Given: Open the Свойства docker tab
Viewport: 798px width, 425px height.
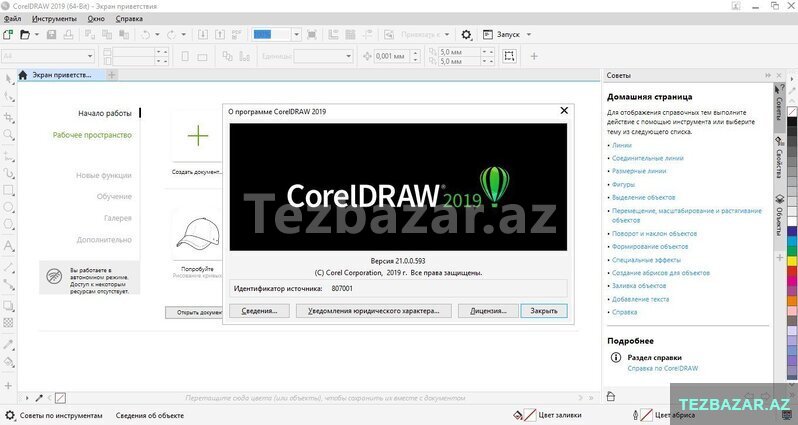Looking at the screenshot, I should (x=779, y=157).
